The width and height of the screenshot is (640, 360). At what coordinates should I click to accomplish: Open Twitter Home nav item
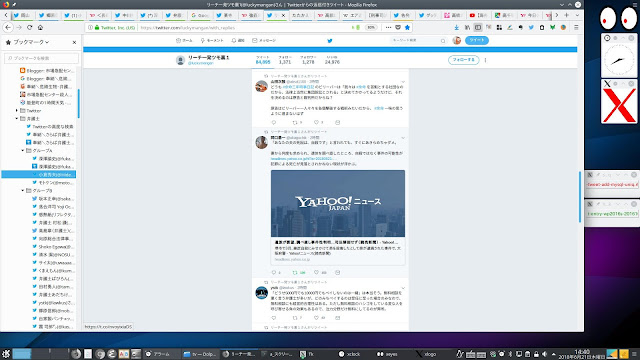(x=184, y=40)
